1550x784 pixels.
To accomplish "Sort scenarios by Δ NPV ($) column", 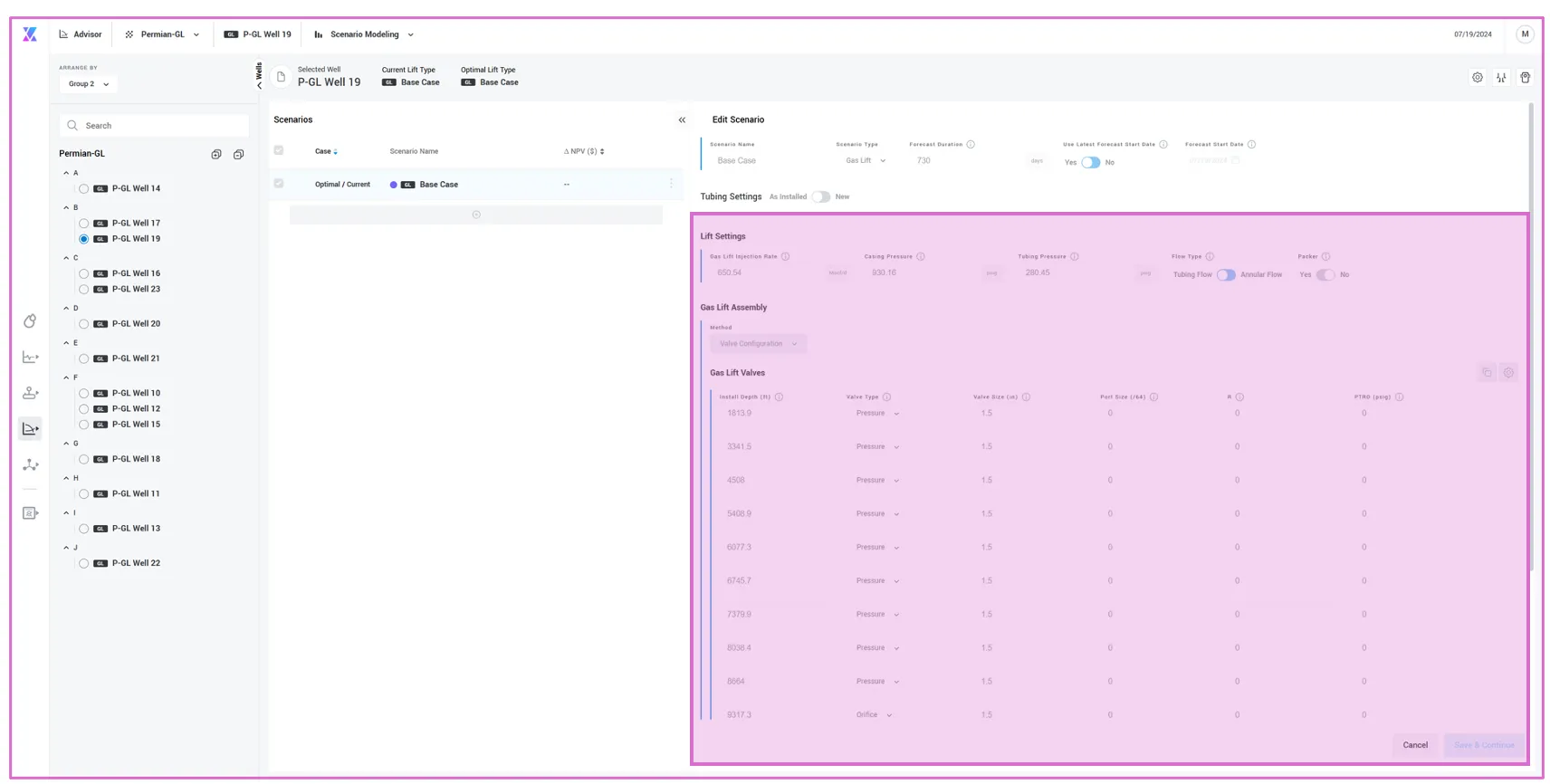I will click(584, 151).
